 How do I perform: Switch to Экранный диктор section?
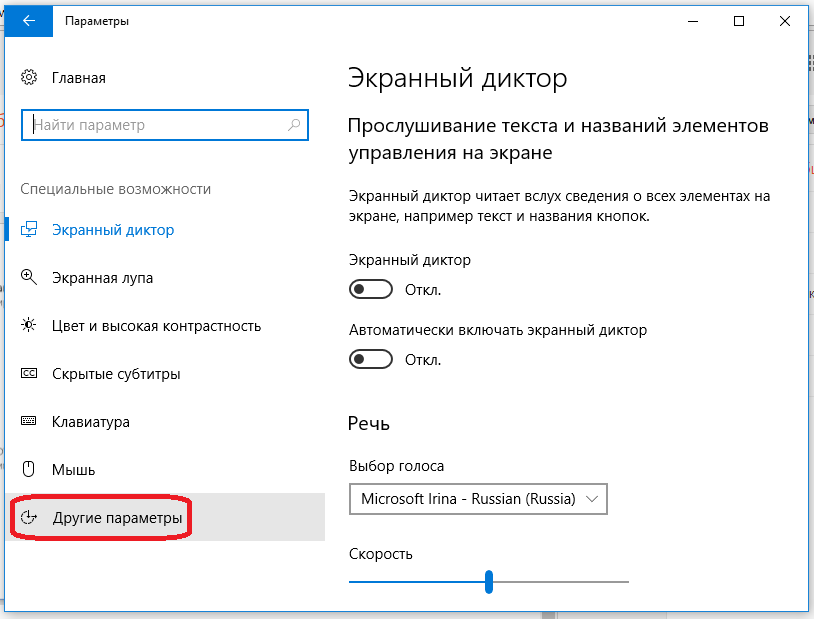165,230
